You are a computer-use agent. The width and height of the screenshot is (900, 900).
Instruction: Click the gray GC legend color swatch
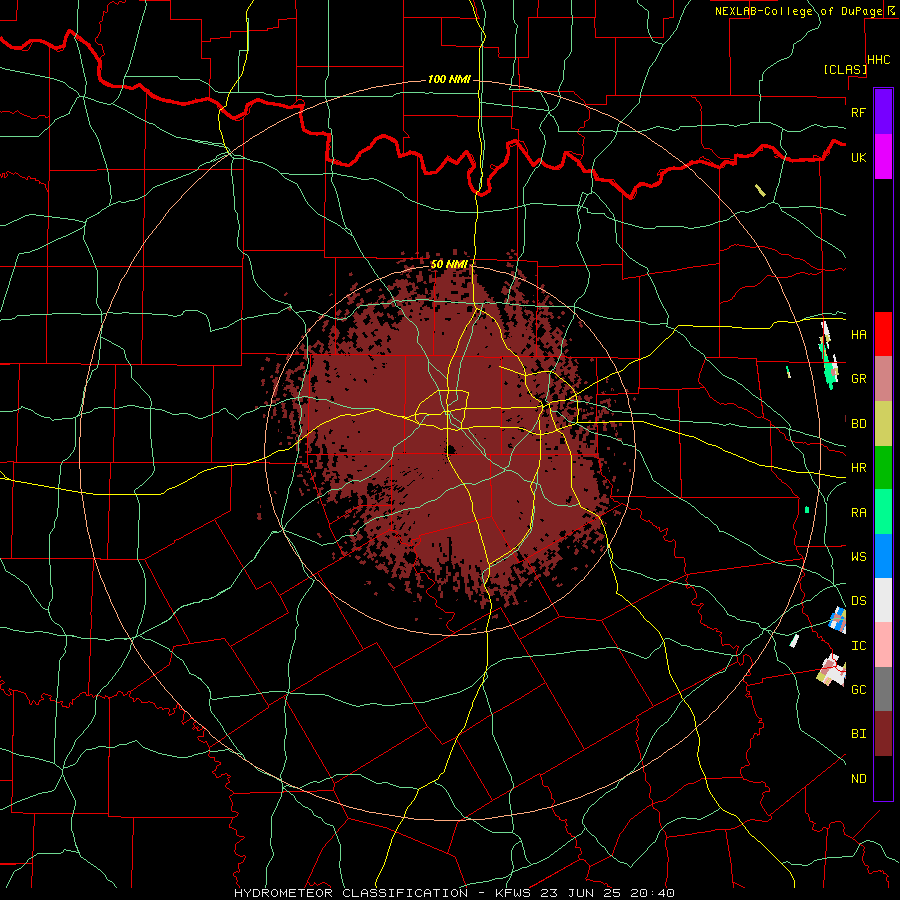(x=883, y=689)
